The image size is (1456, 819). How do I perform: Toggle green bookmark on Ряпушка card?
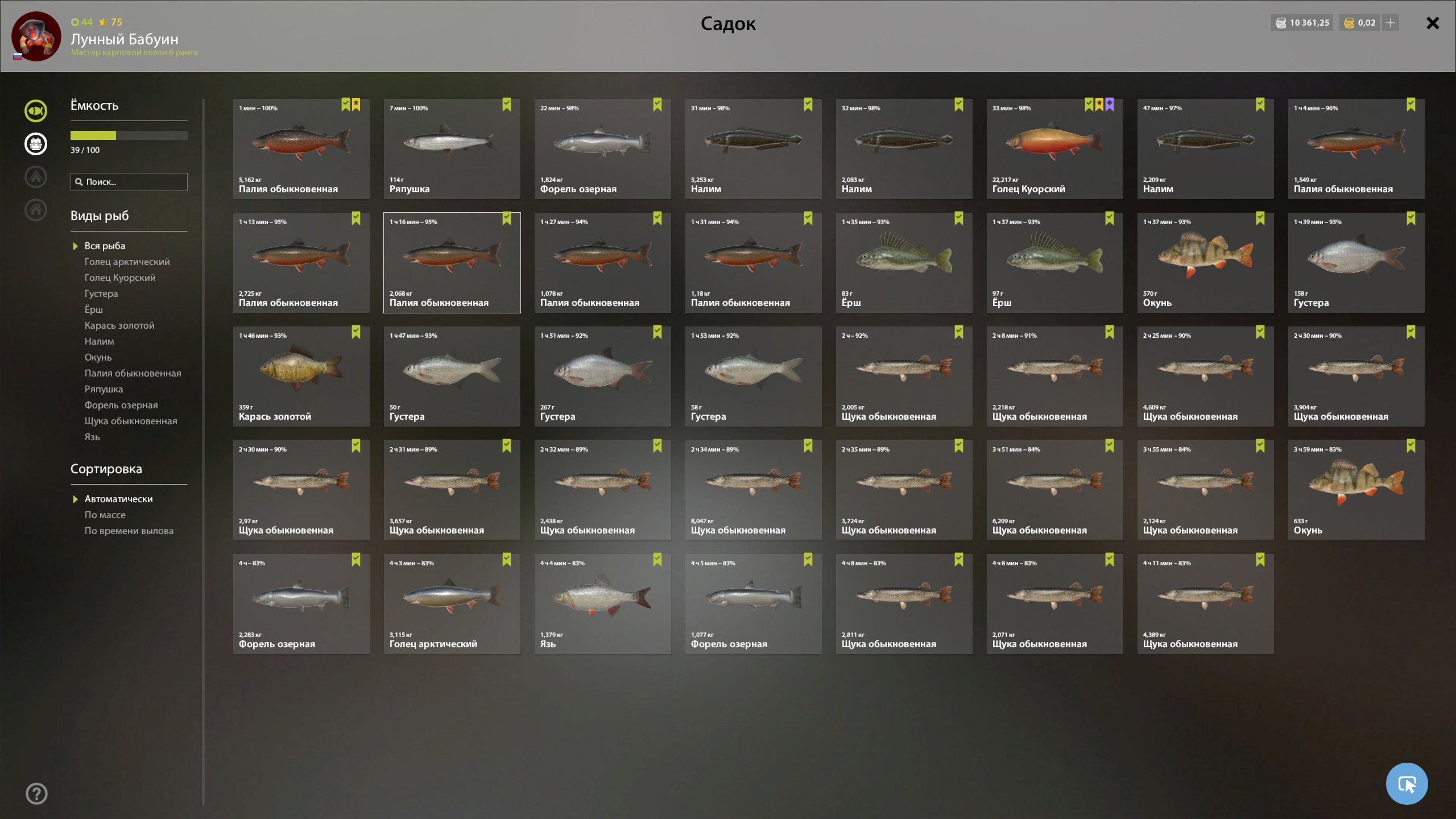click(507, 105)
